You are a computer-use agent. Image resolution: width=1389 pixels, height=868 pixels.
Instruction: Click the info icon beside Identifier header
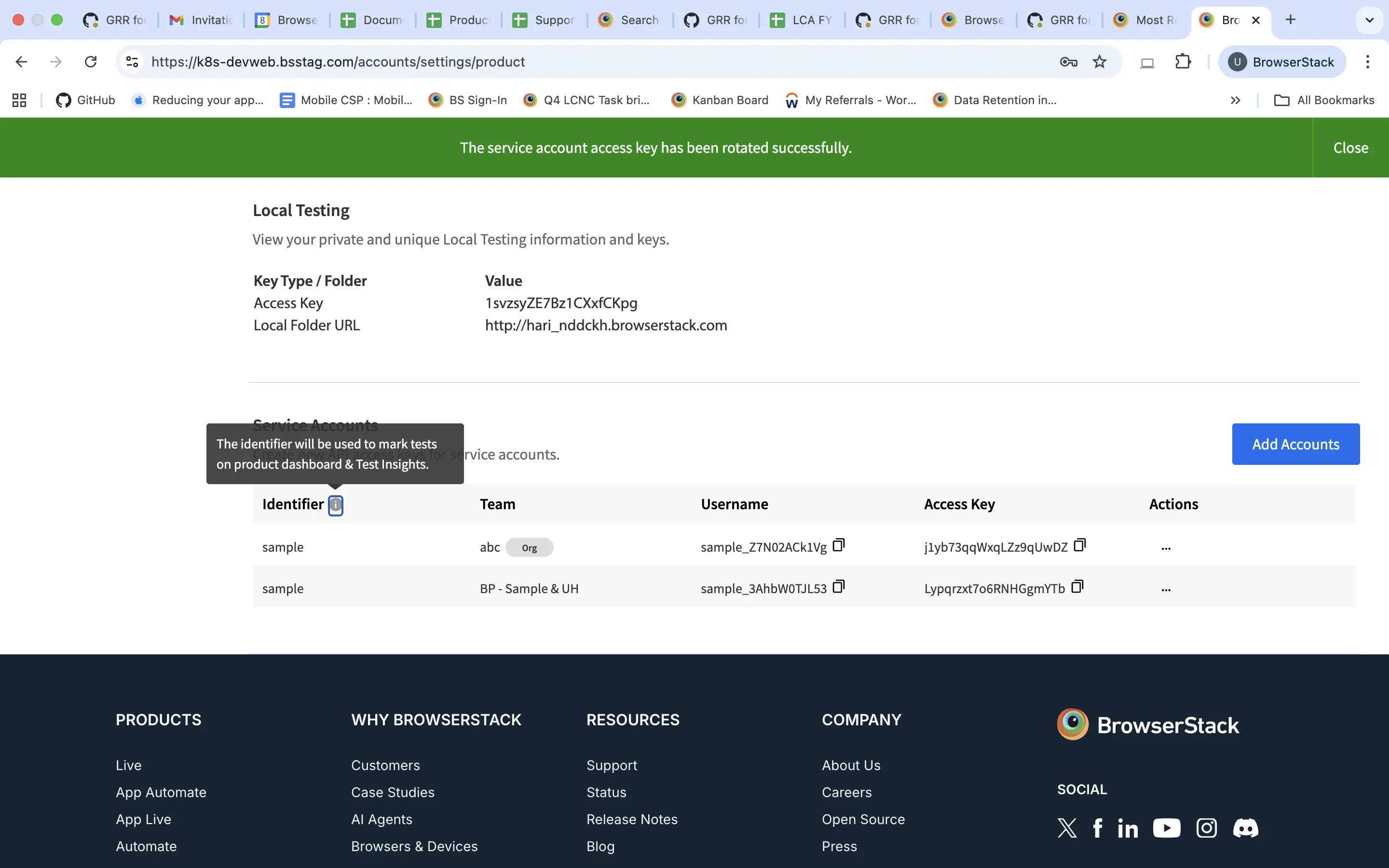335,505
